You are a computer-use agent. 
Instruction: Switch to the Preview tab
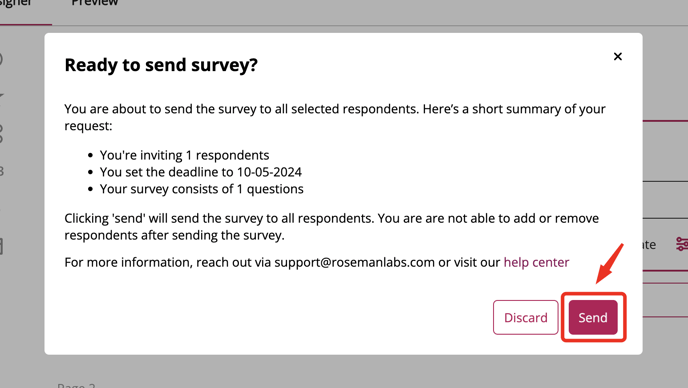[x=94, y=4]
